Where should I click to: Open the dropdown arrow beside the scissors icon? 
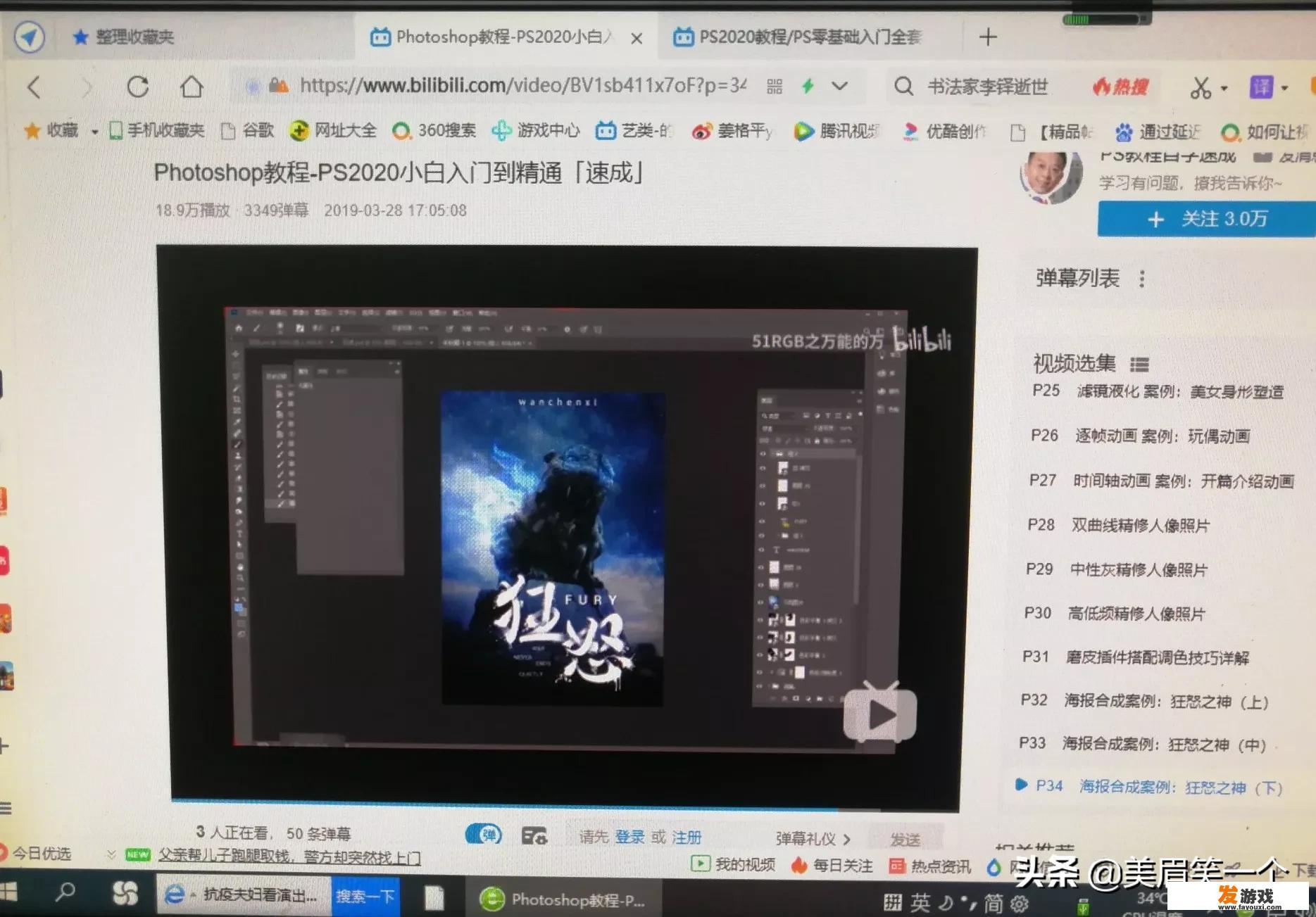pos(1224,89)
